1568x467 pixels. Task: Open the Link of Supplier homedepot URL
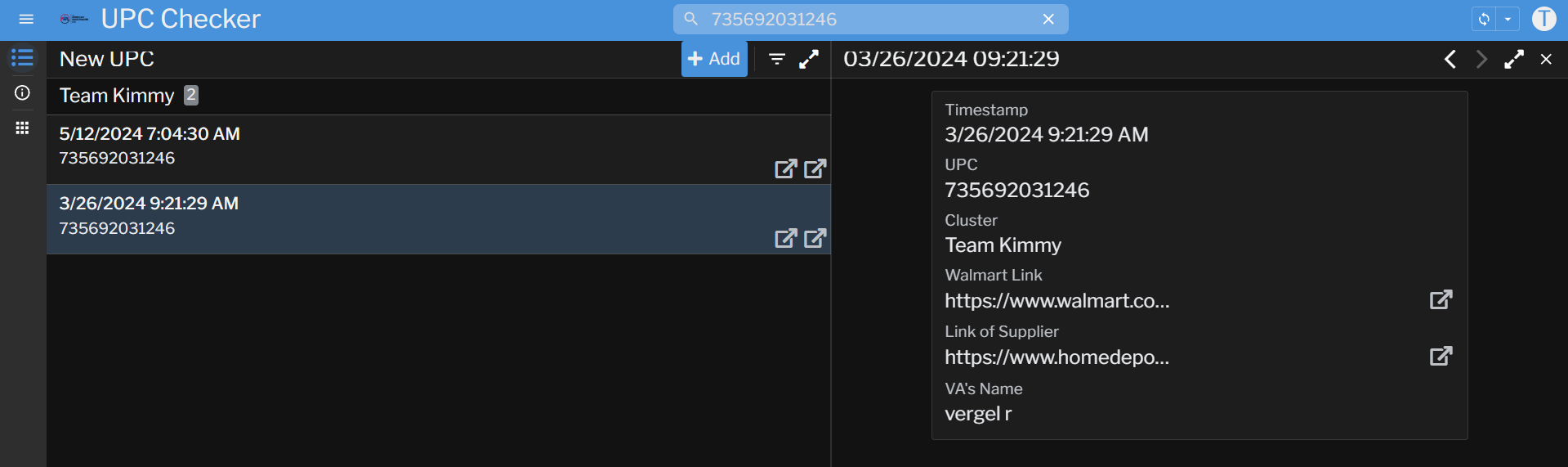(x=1441, y=356)
